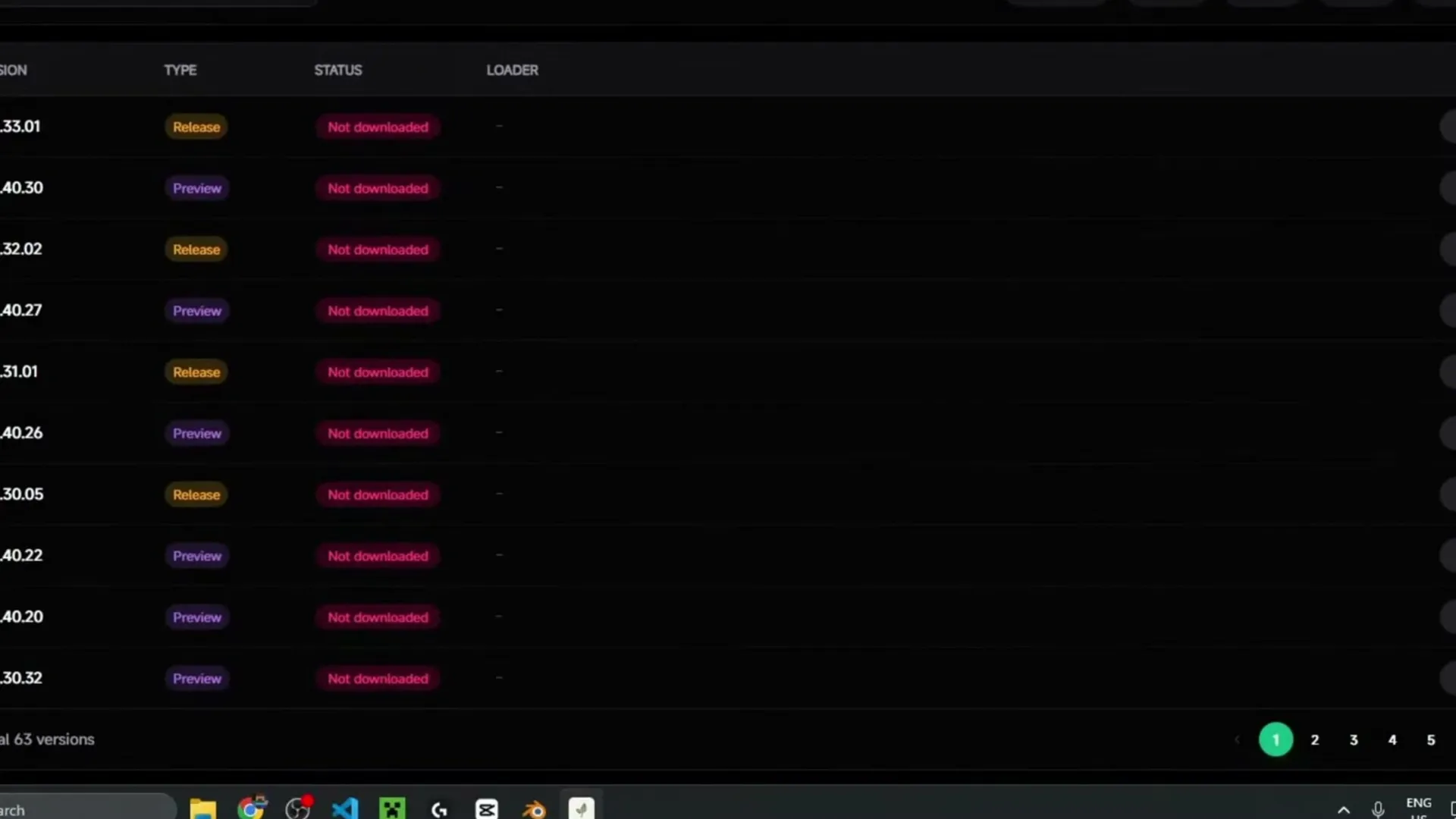
Task: Click the Preview tag in row .40.22
Action: (x=197, y=556)
